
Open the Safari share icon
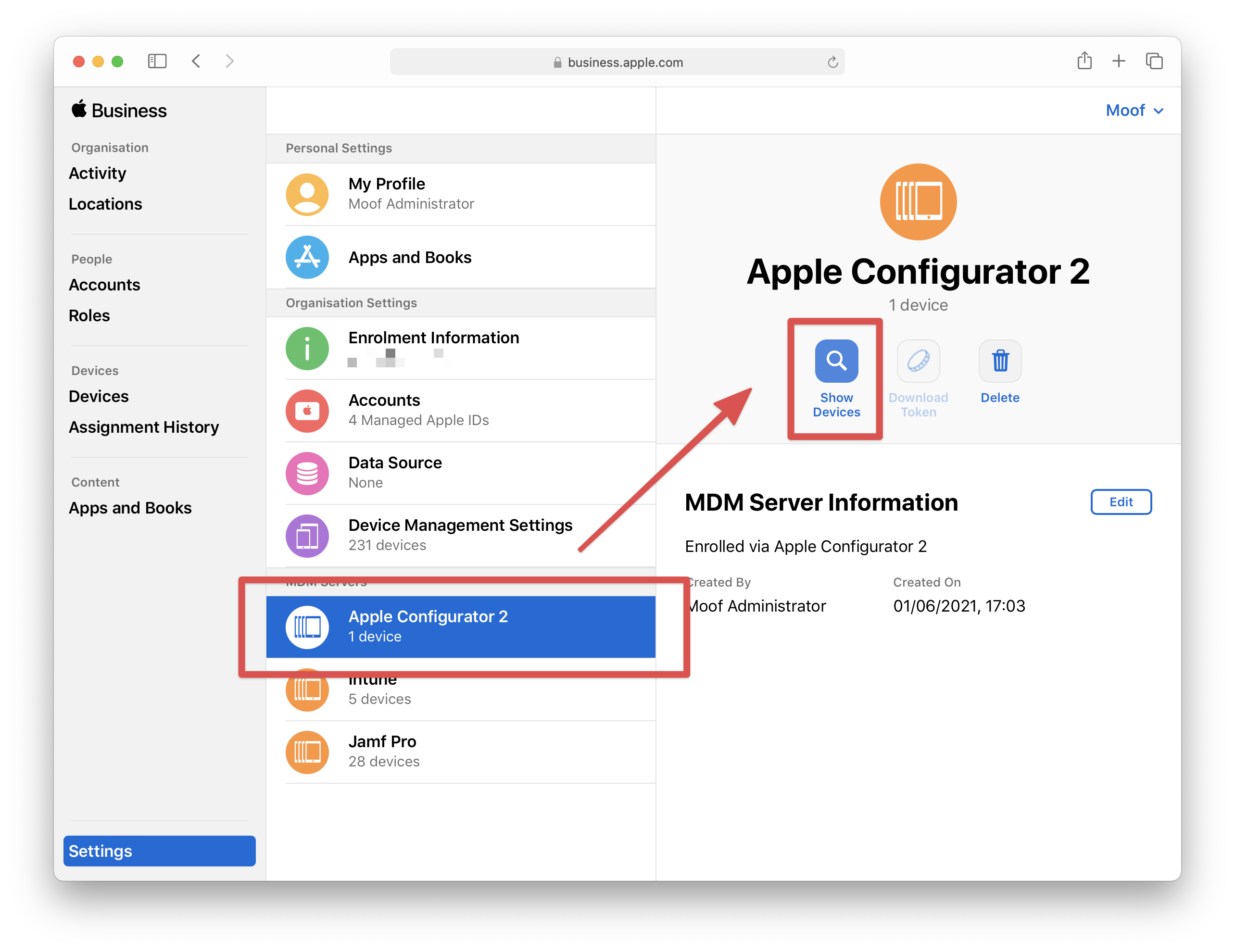point(1084,61)
